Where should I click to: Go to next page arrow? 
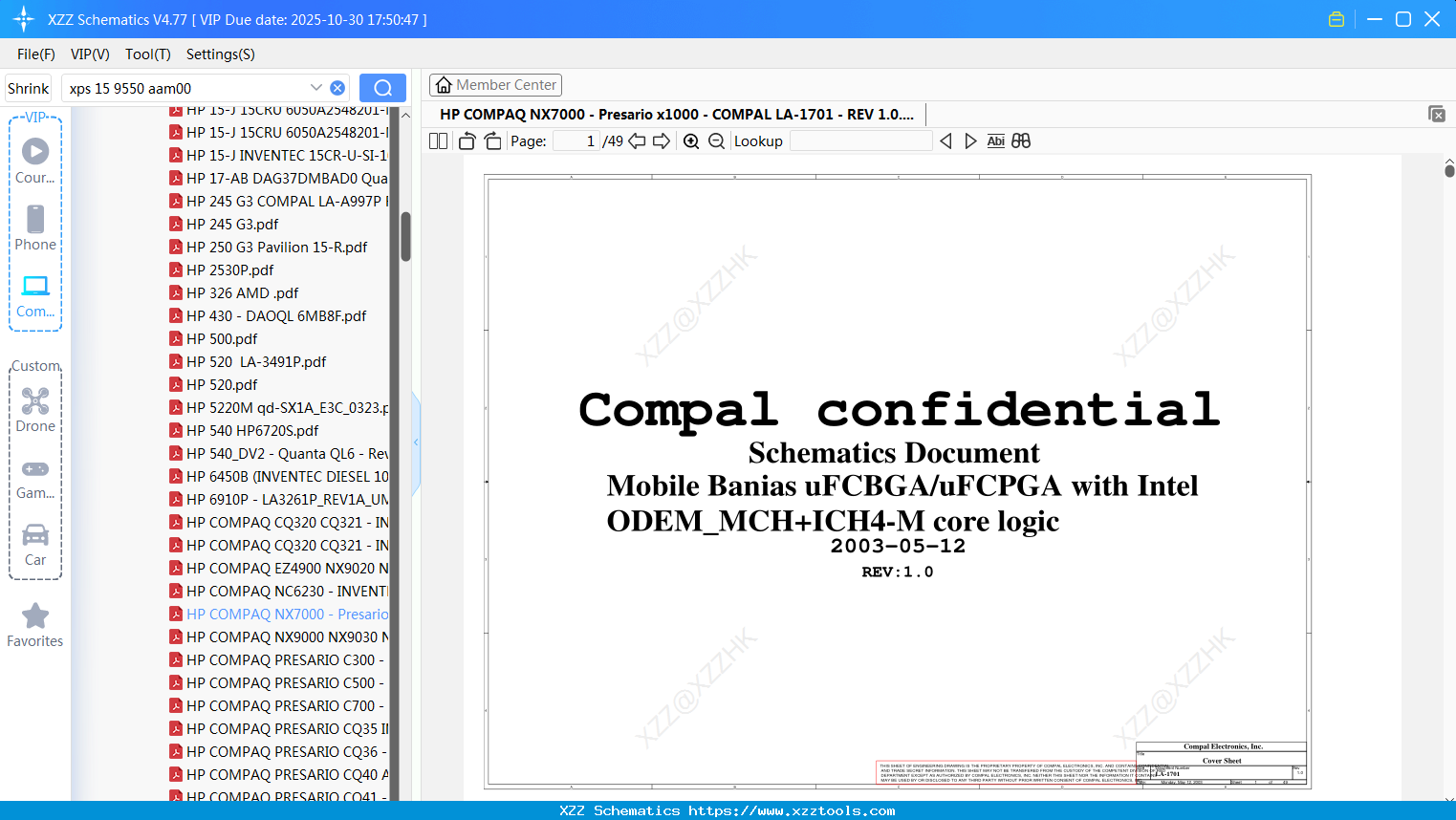(662, 141)
